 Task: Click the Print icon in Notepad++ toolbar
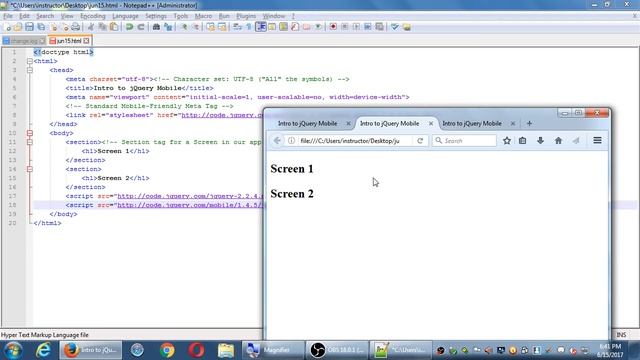pos(76,27)
